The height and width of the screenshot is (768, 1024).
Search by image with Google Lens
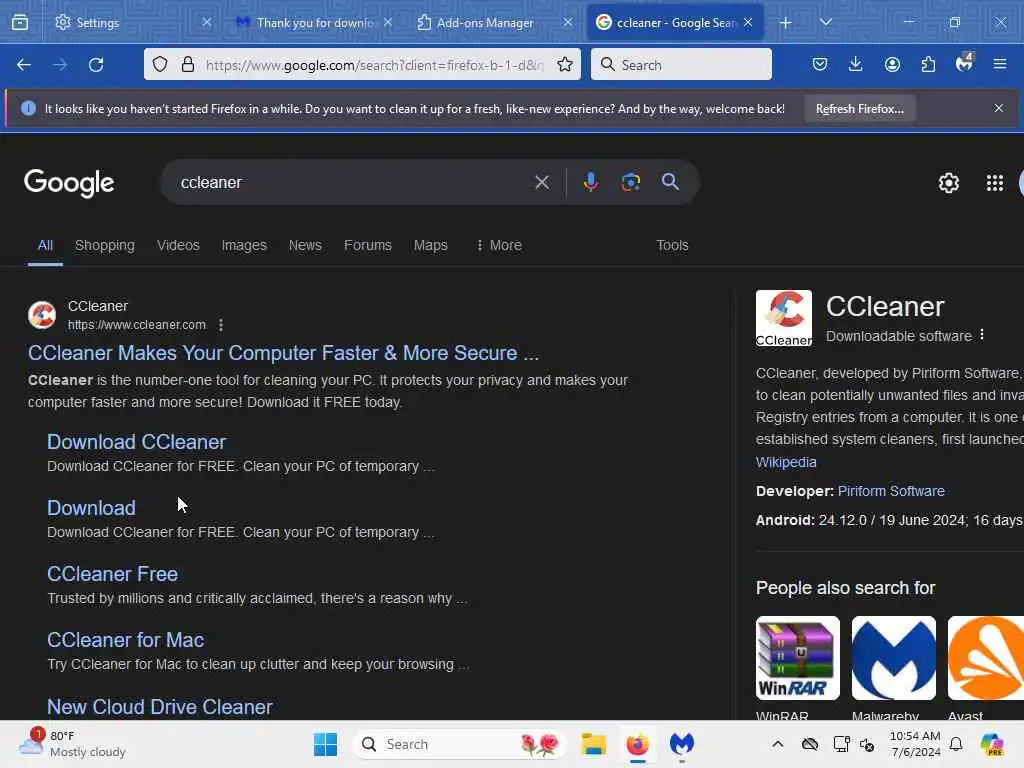click(x=630, y=182)
